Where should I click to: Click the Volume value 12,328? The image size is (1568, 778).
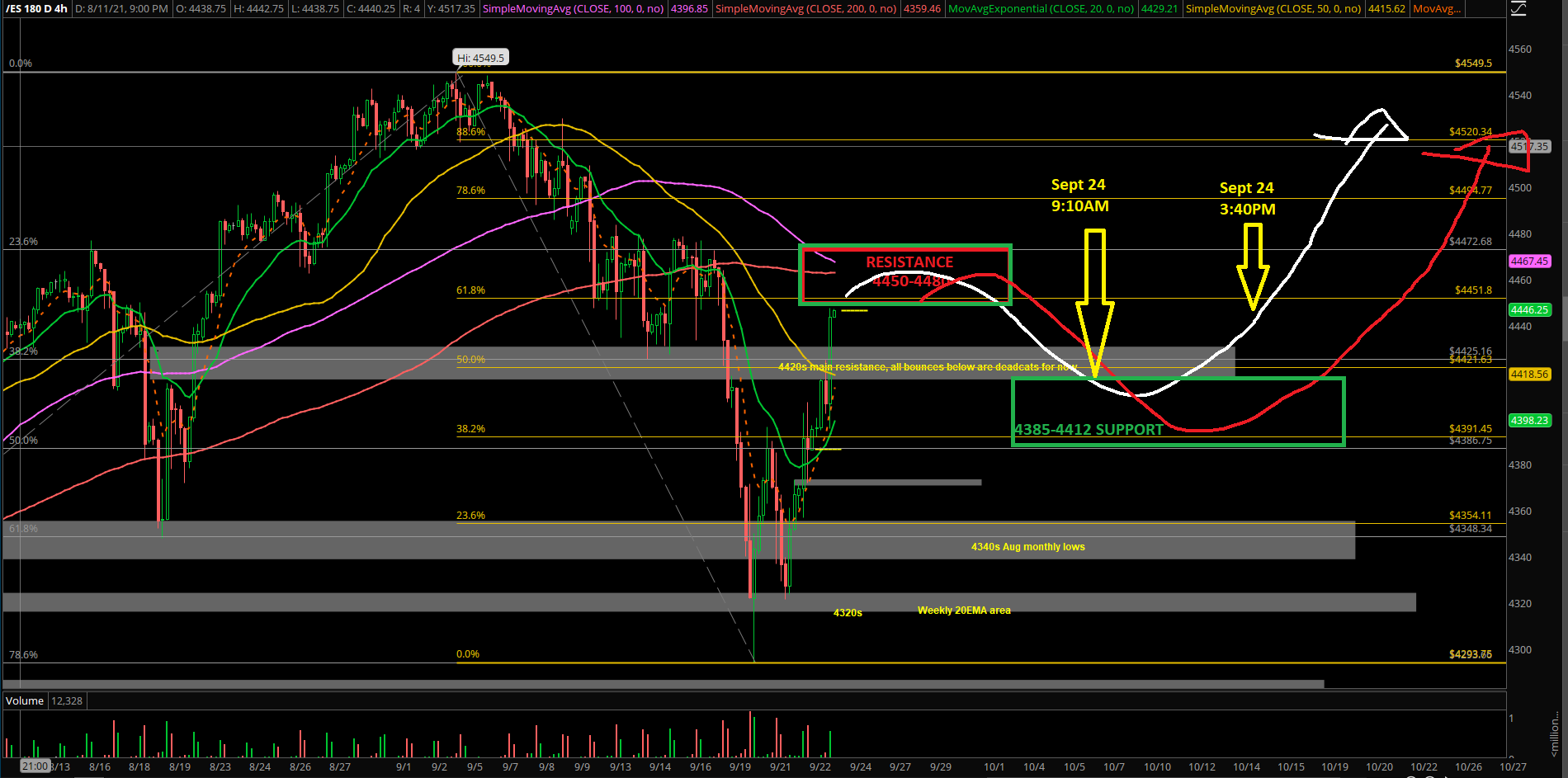pos(67,700)
